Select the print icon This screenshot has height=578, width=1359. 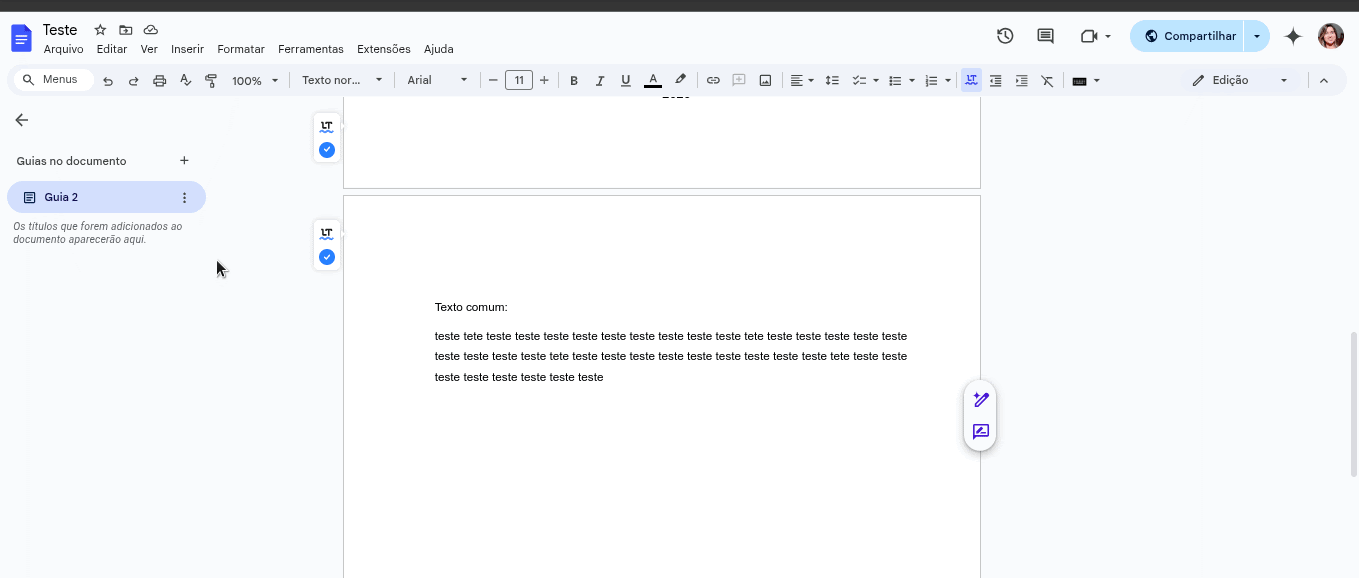point(159,80)
